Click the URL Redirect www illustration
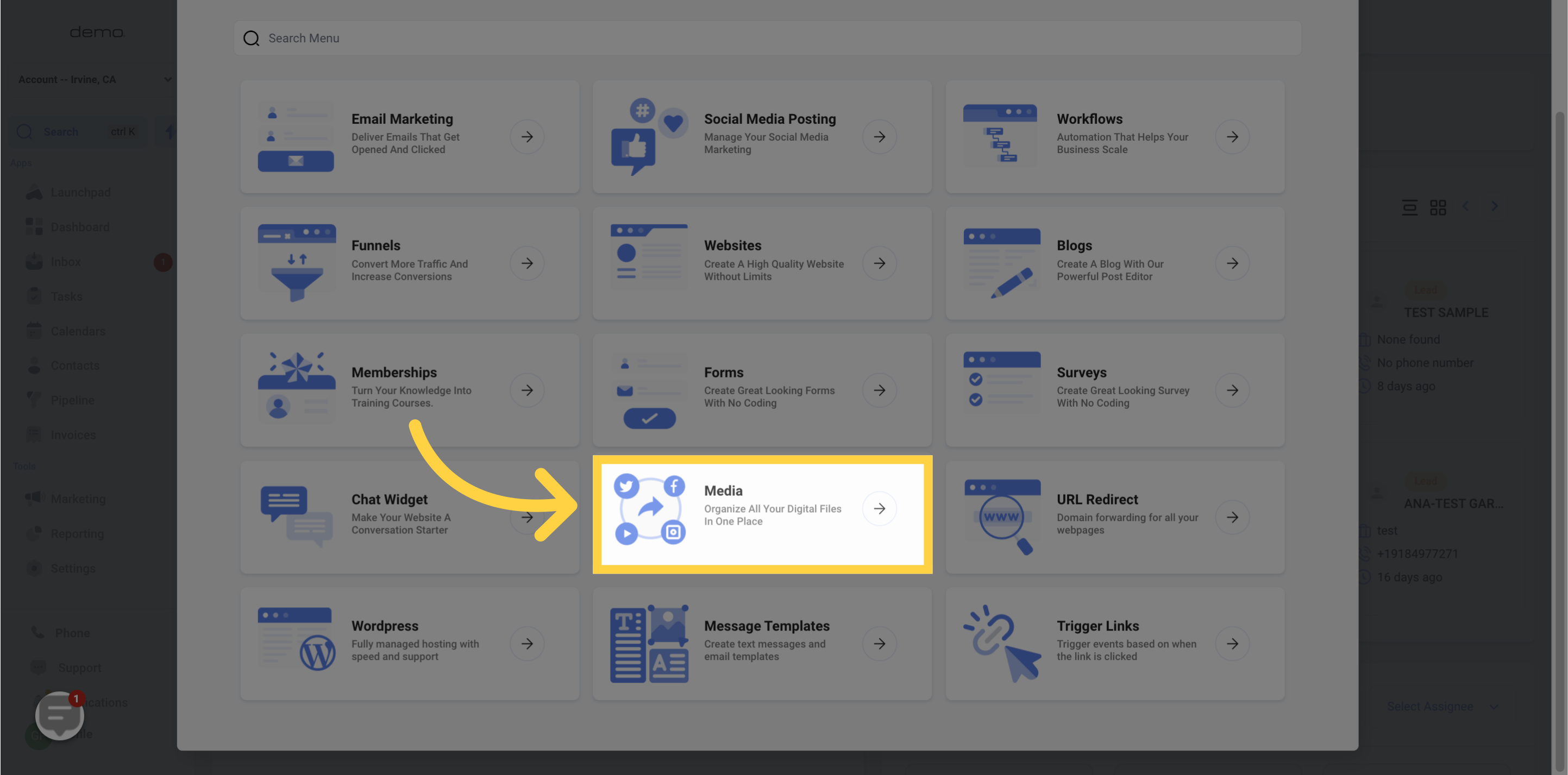Image resolution: width=1568 pixels, height=775 pixels. tap(1002, 517)
